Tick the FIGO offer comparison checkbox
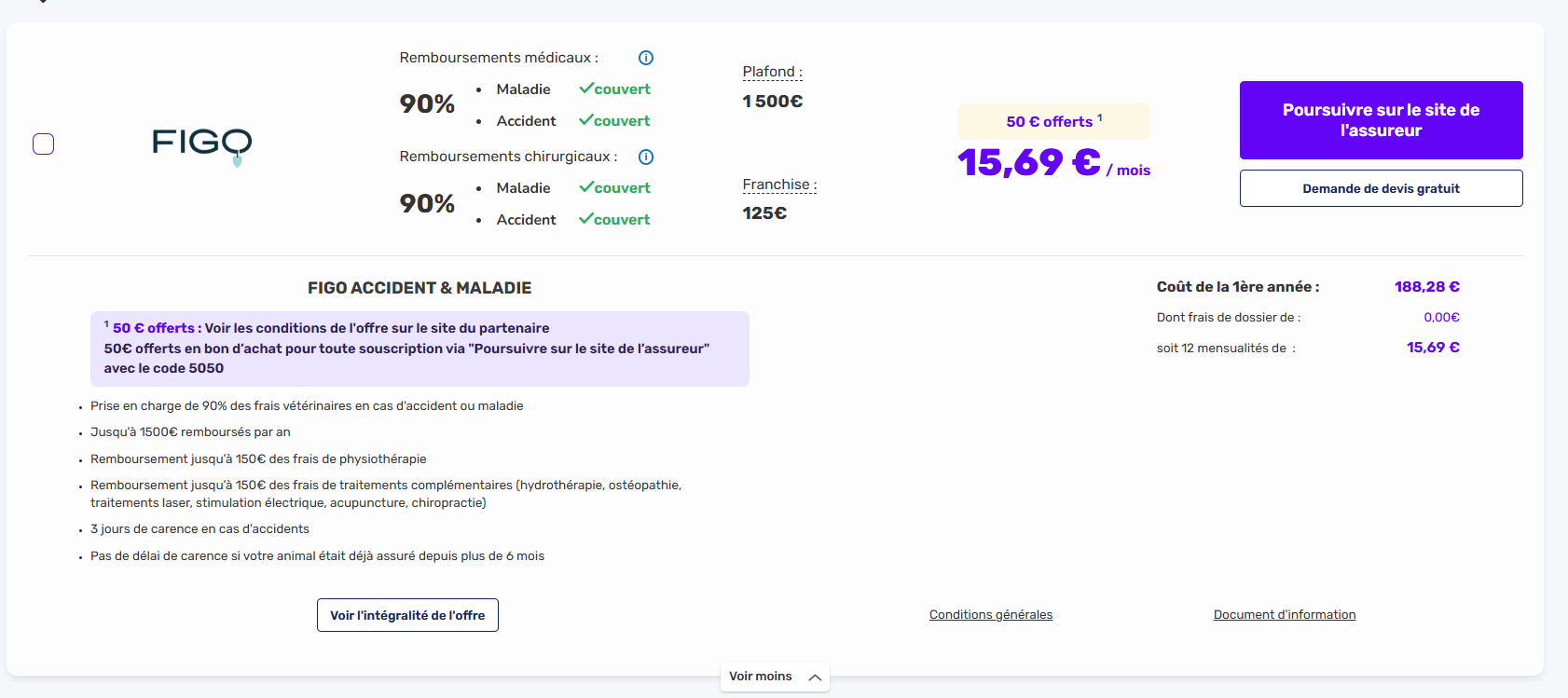 [43, 144]
